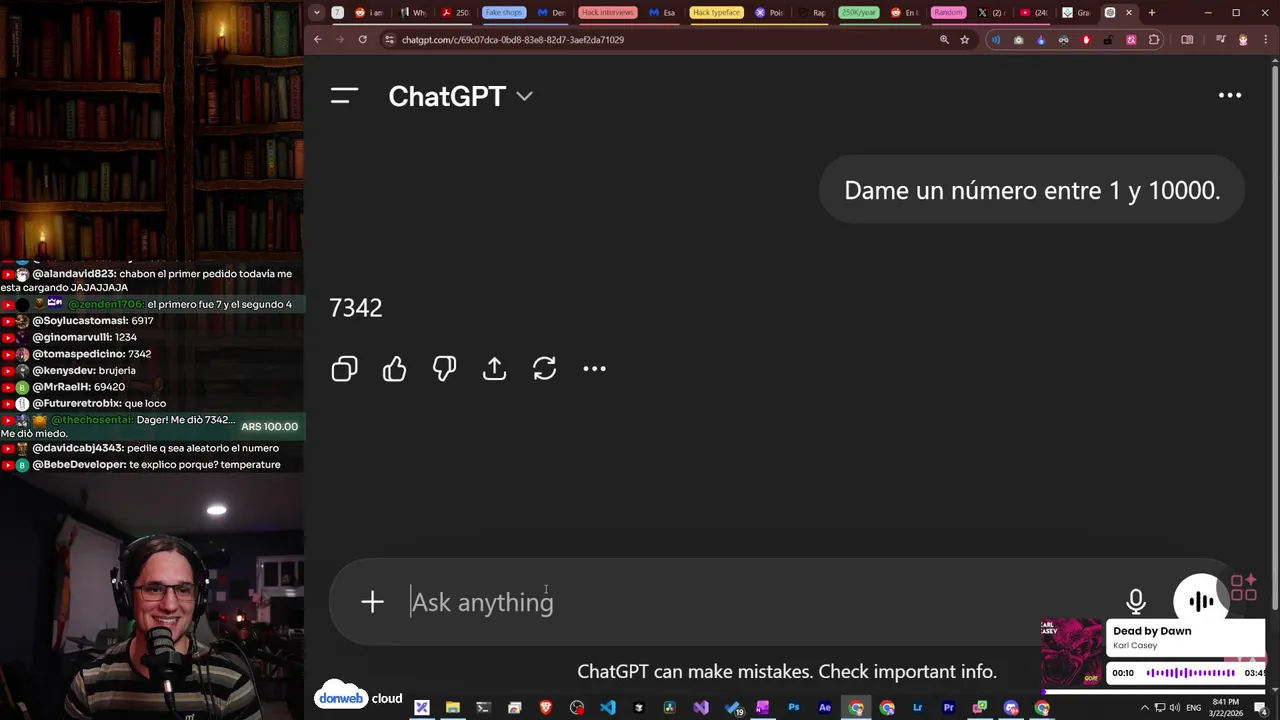
Task: Go back in the browser
Action: tap(318, 40)
